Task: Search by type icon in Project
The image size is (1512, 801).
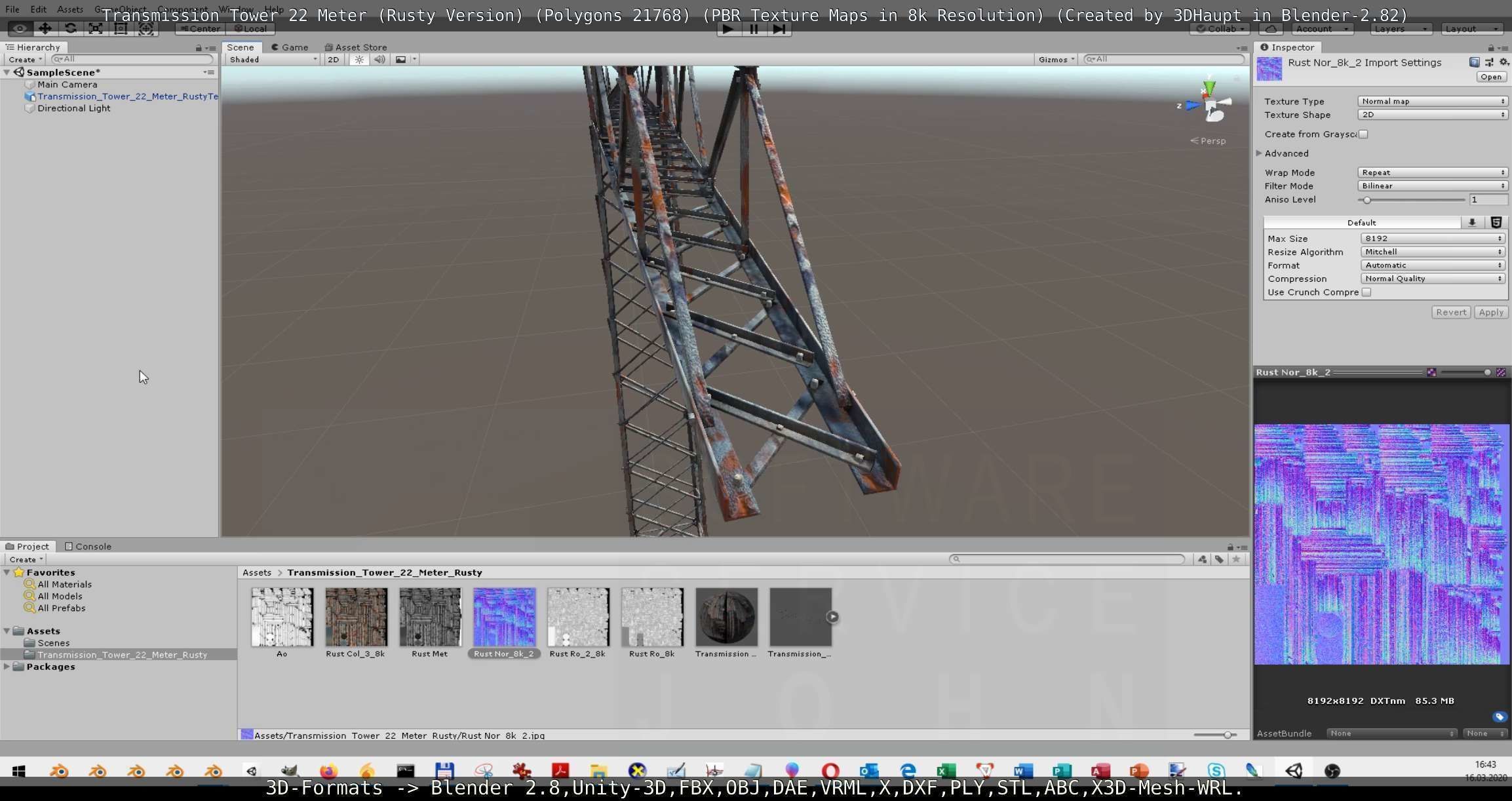Action: pyautogui.click(x=1202, y=559)
